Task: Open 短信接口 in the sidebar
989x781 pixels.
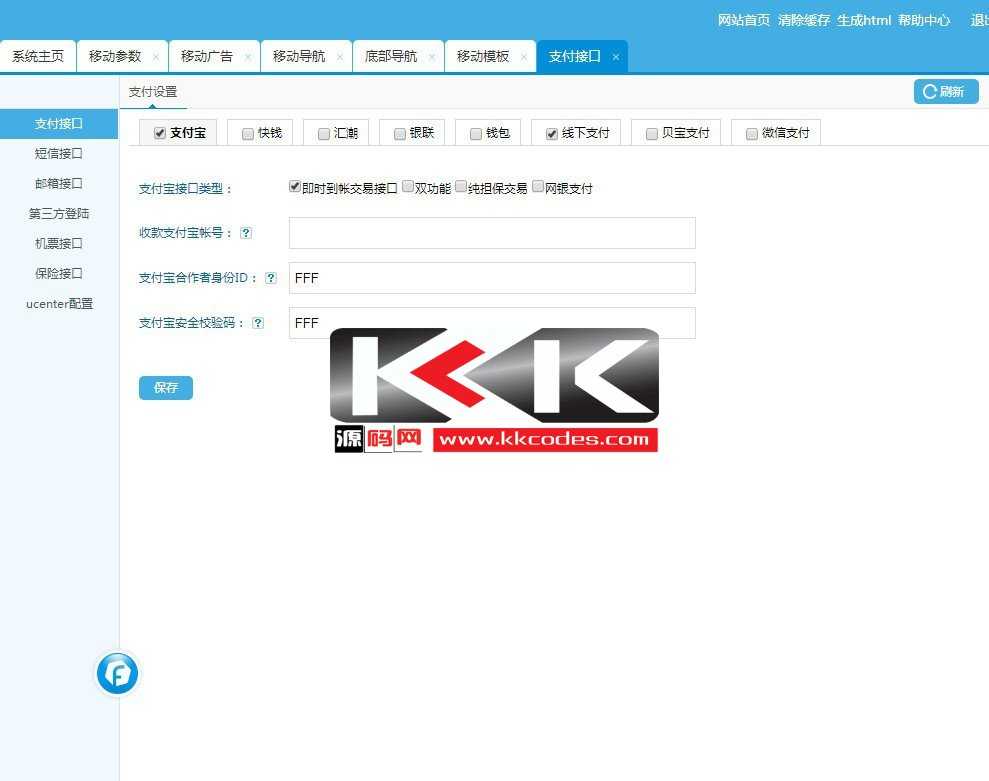Action: (x=59, y=153)
